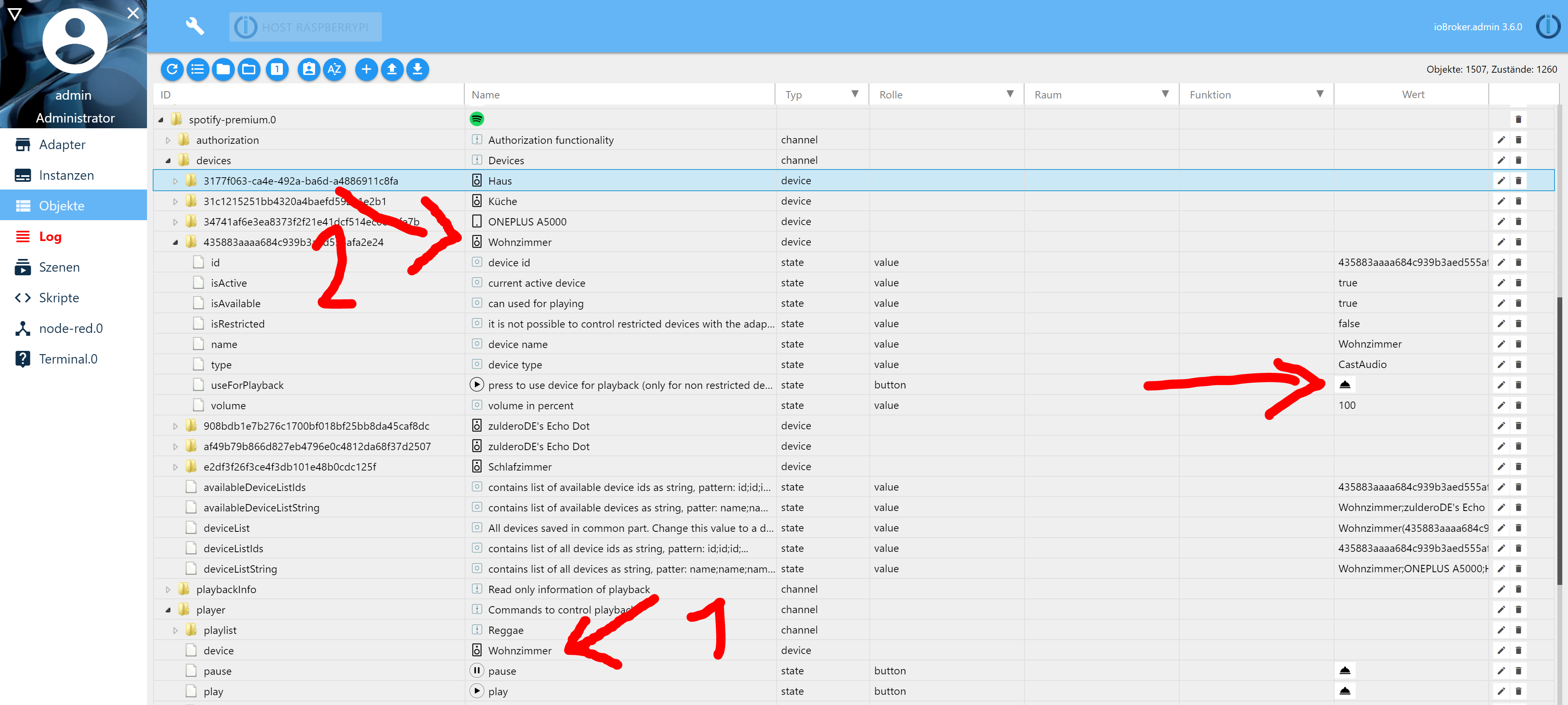Edit the Wohnzimmer volume state
The image size is (1568, 705).
pyautogui.click(x=1501, y=406)
